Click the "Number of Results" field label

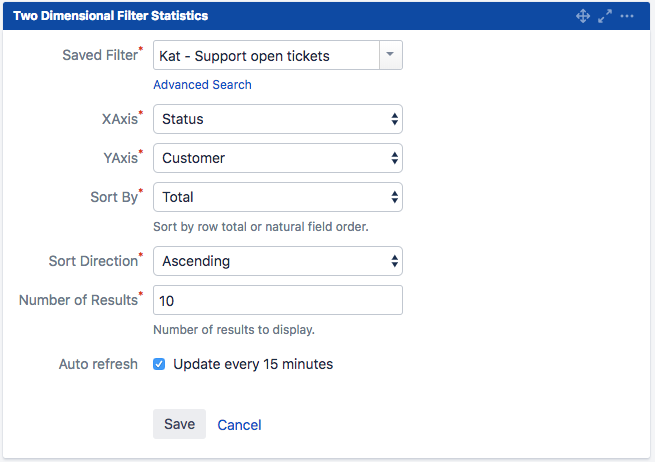point(78,300)
